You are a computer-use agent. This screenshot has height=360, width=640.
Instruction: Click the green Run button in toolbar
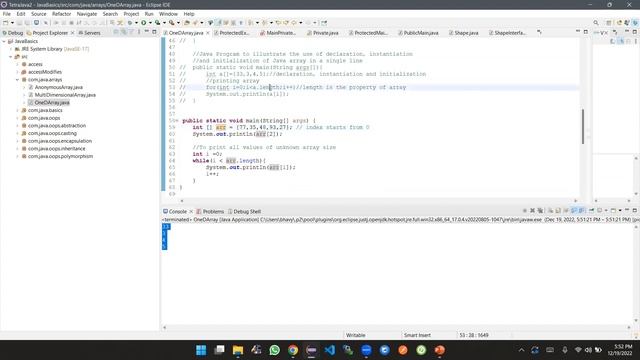(x=144, y=23)
